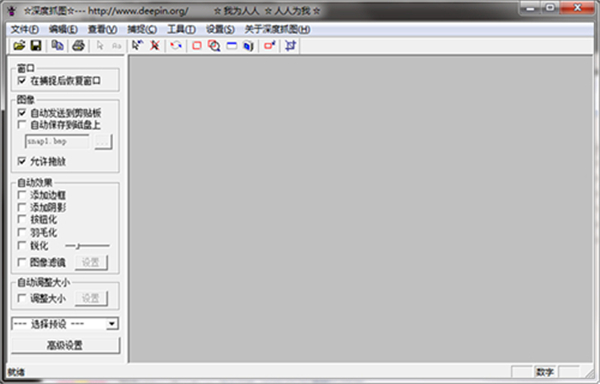The width and height of the screenshot is (600, 384).
Task: Click the cursor-with-blue-arrow toolbar icon
Action: click(x=137, y=46)
